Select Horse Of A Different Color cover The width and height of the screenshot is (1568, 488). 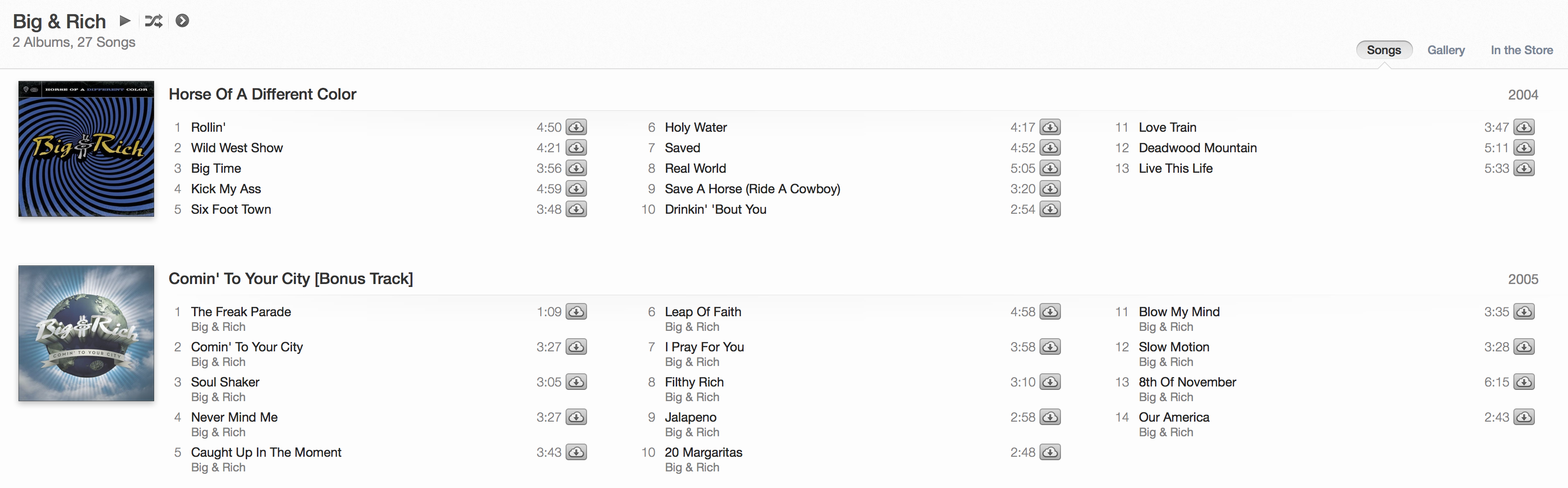86,149
